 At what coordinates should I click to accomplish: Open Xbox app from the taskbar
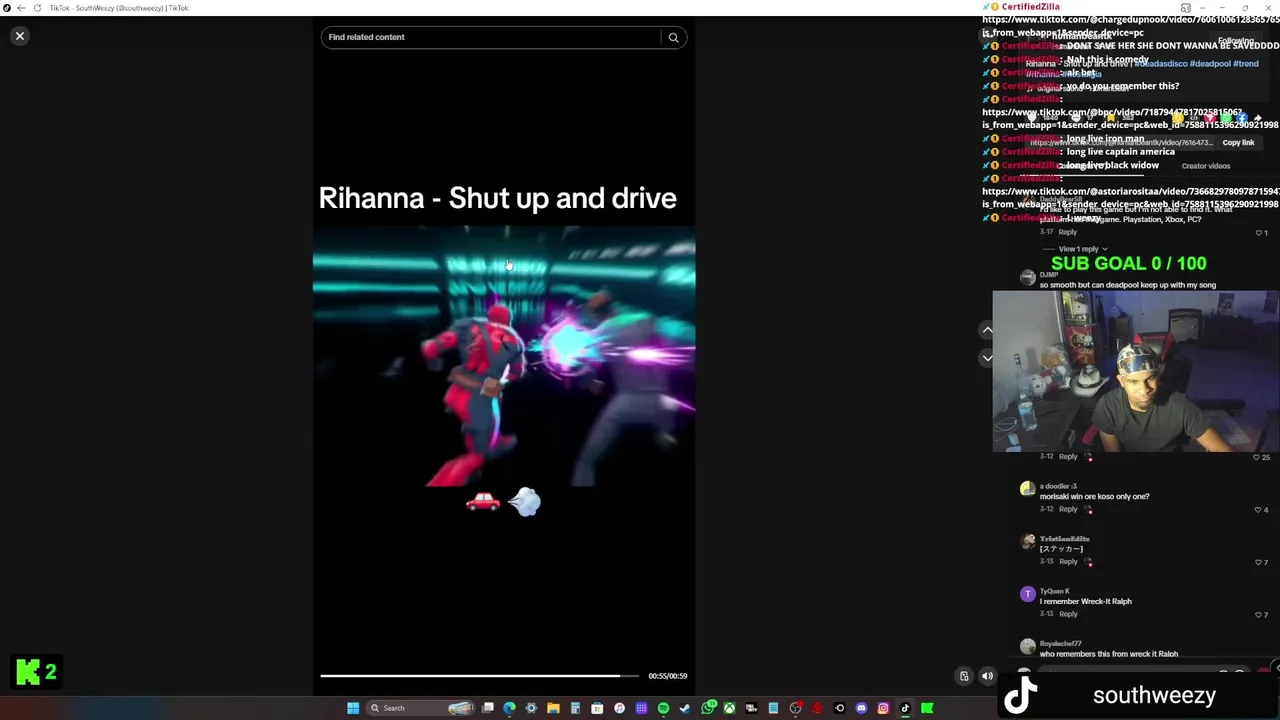pos(729,708)
